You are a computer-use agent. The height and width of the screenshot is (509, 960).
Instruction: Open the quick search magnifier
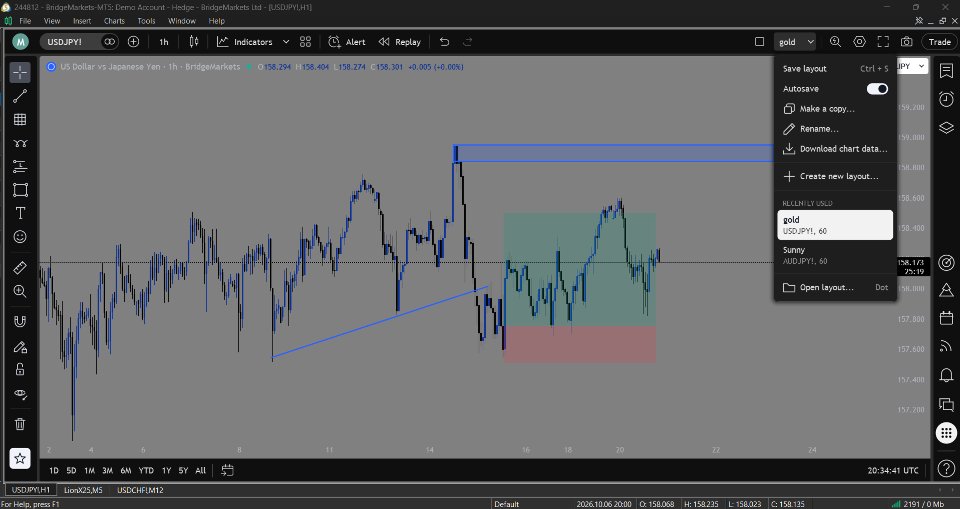click(x=835, y=42)
